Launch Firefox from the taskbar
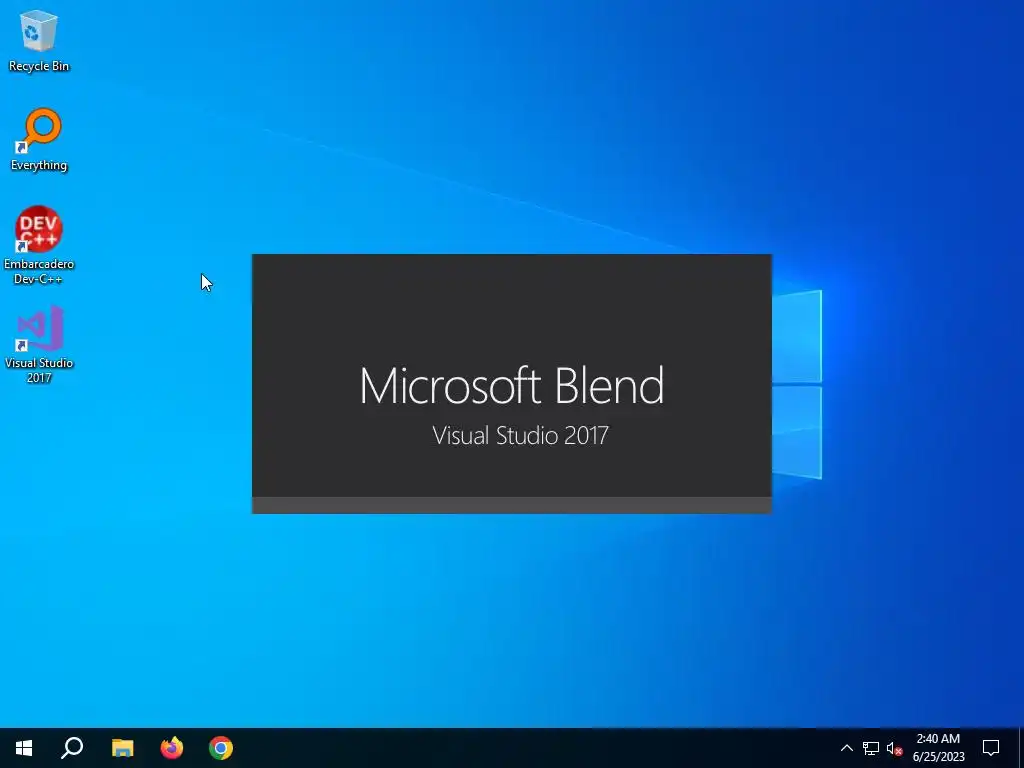Screen dimensions: 1024x768 coord(172,748)
